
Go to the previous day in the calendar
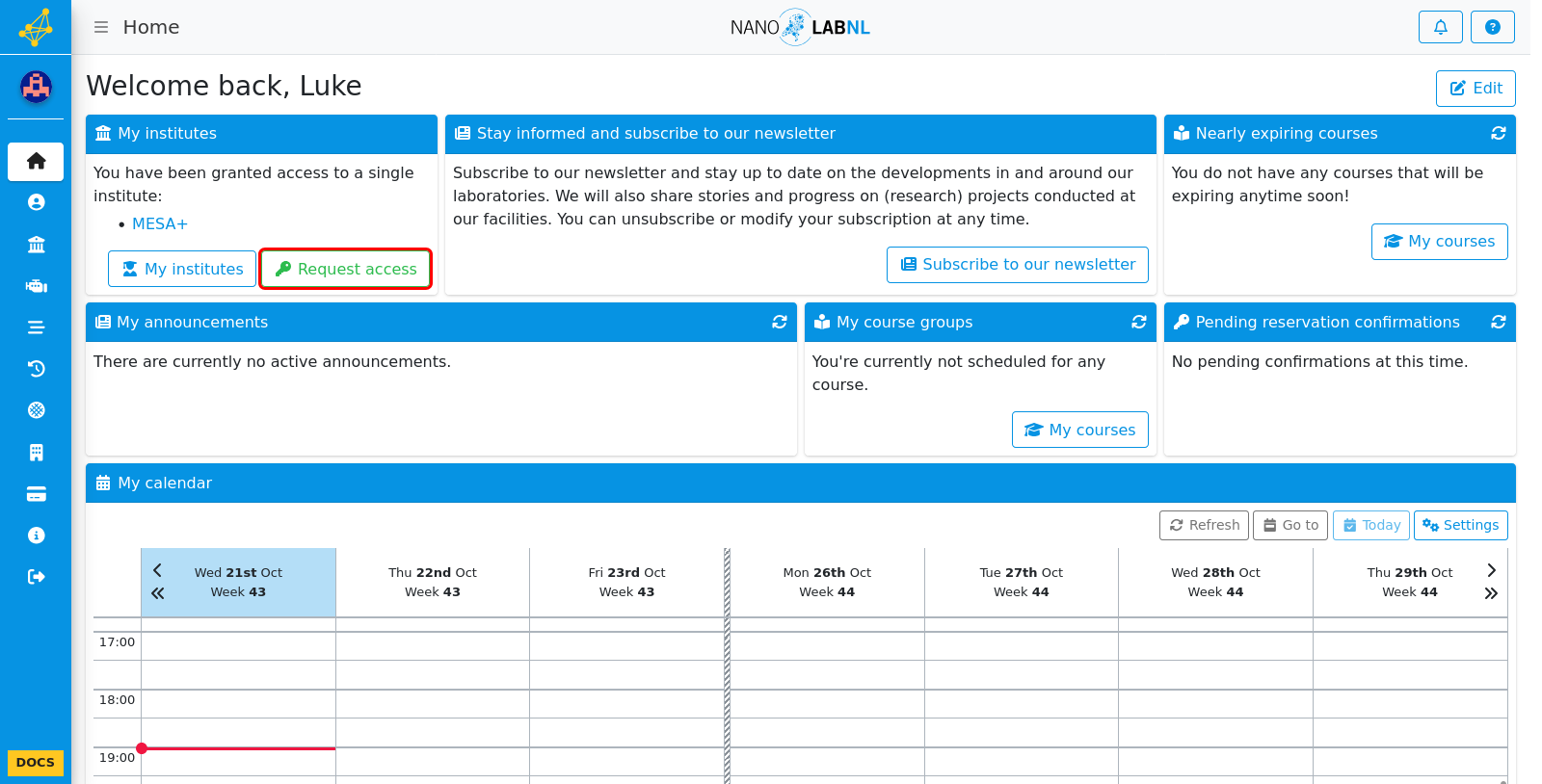pyautogui.click(x=157, y=570)
